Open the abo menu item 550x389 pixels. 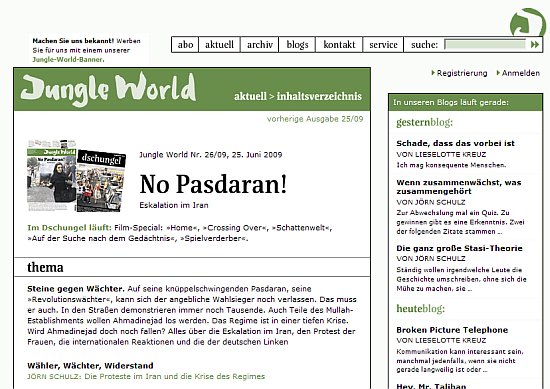point(185,45)
